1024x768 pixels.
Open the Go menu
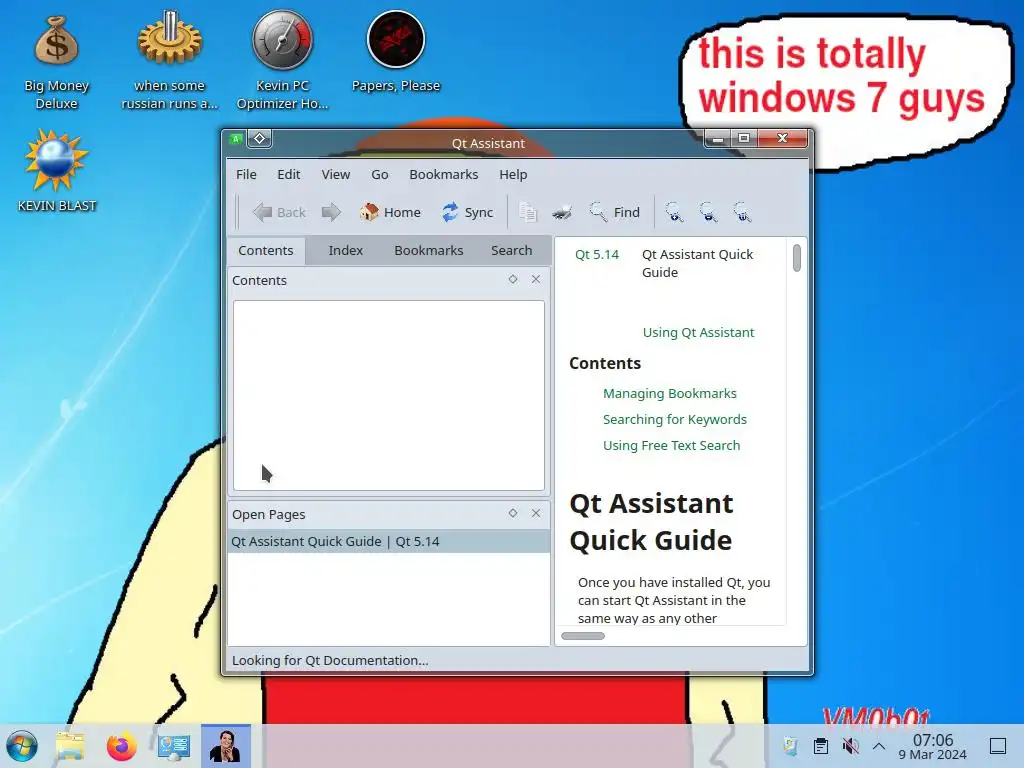point(380,174)
